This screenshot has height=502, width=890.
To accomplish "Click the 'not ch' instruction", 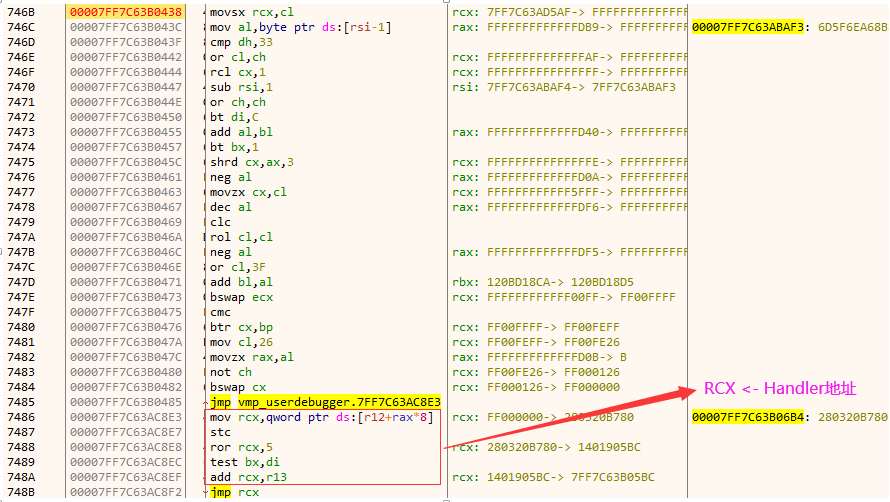I will [x=231, y=372].
